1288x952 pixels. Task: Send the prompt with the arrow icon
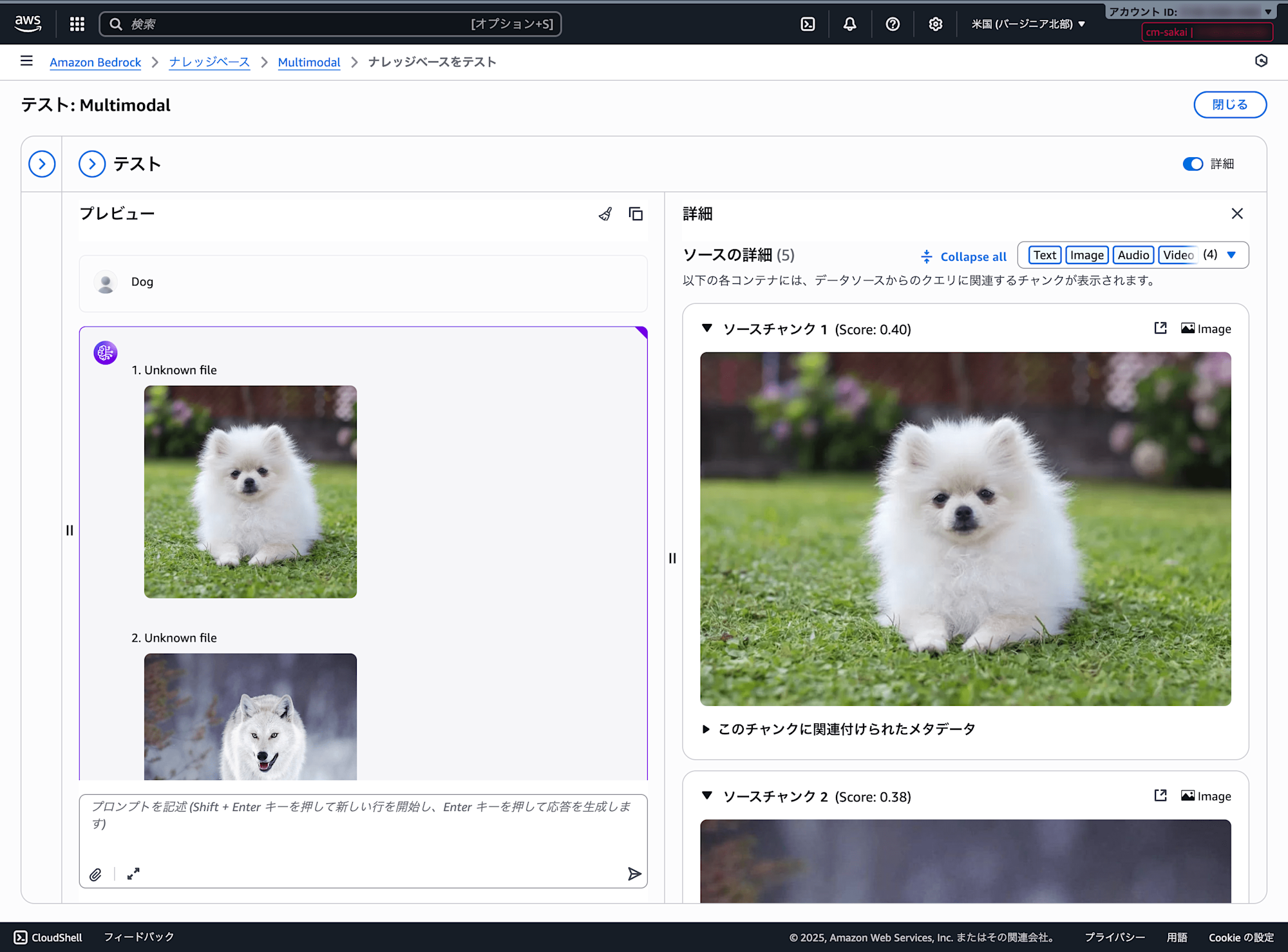coord(634,874)
